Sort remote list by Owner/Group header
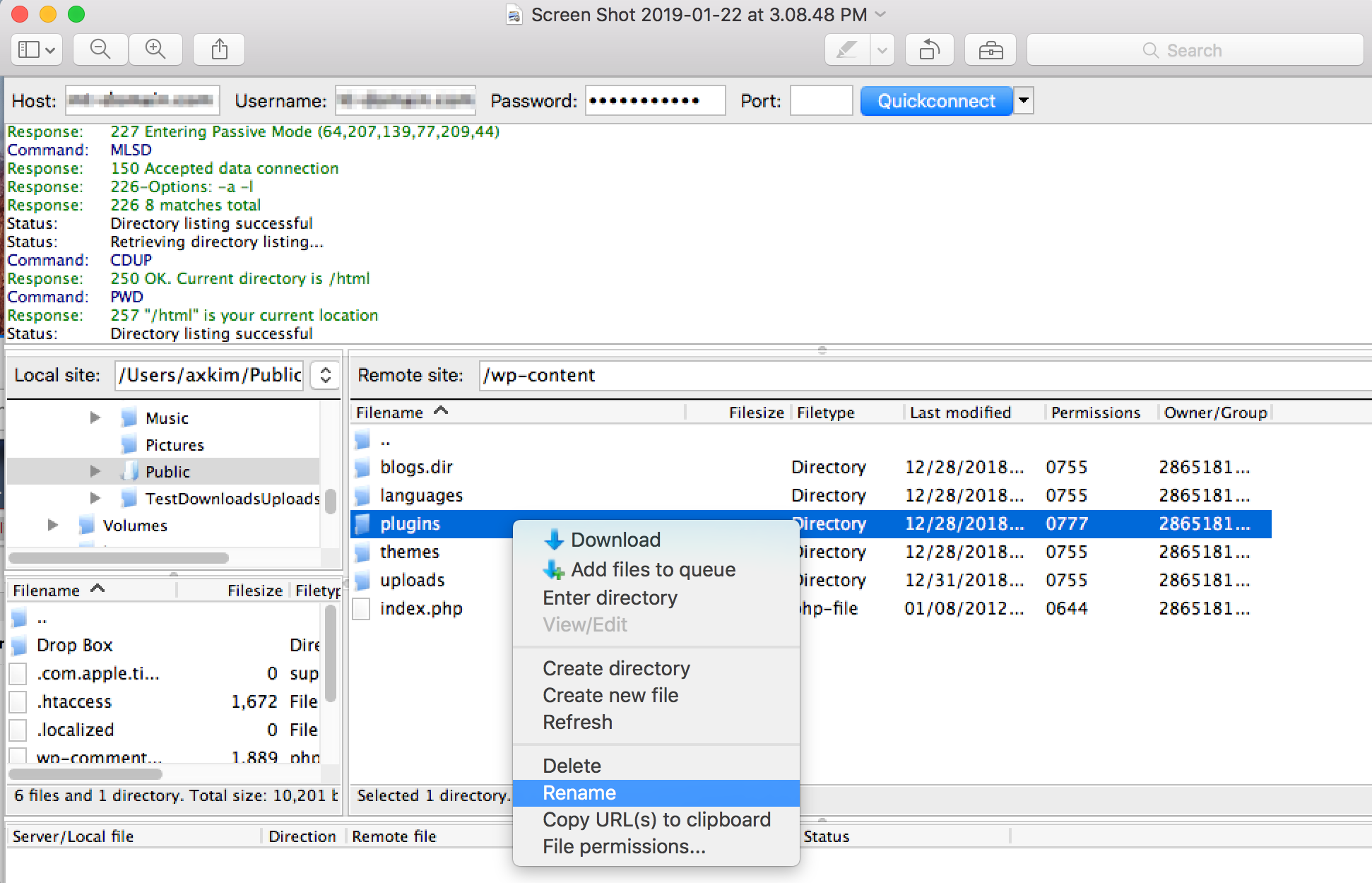The image size is (1372, 883). 1215,413
